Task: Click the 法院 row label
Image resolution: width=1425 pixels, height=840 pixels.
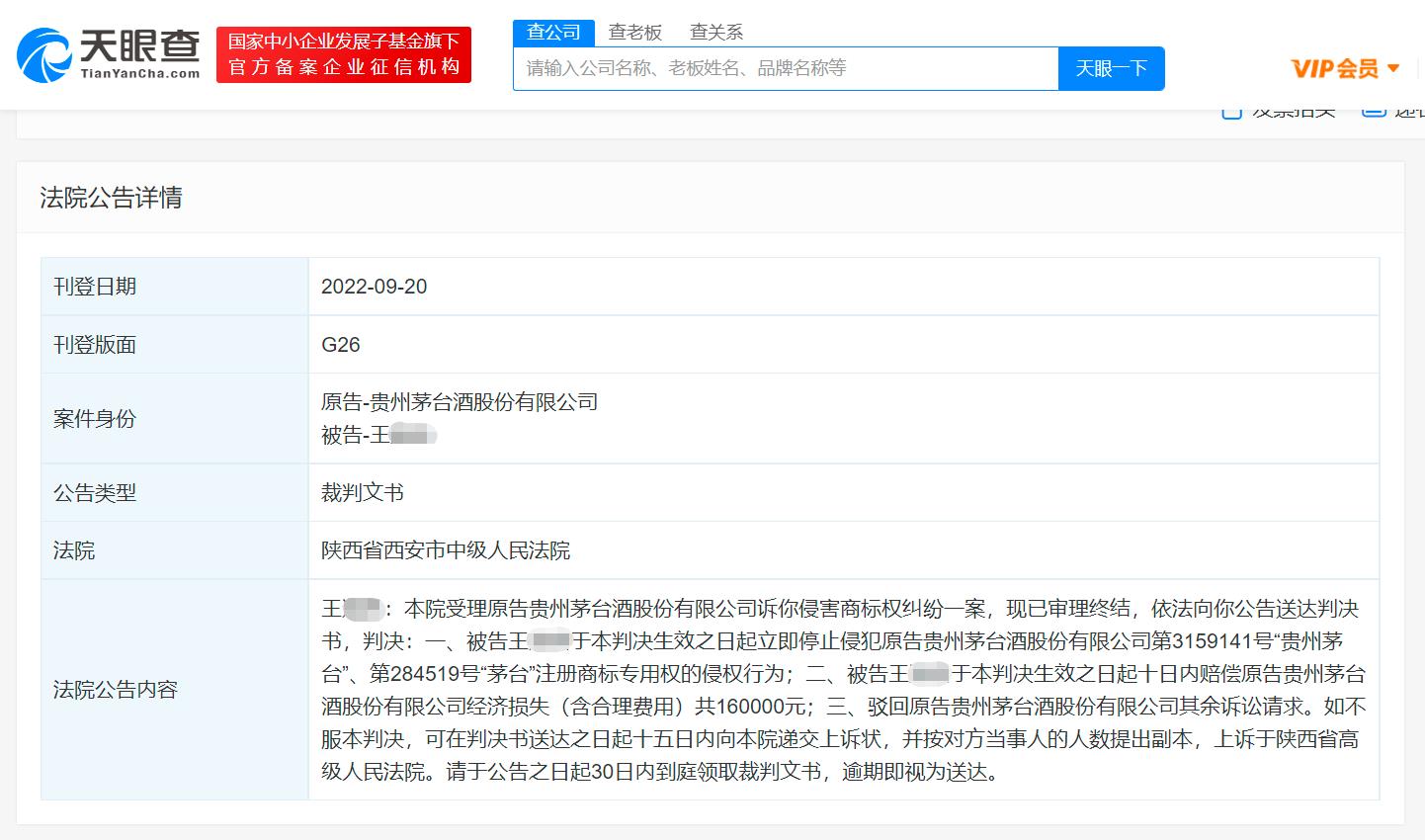Action: coord(74,550)
